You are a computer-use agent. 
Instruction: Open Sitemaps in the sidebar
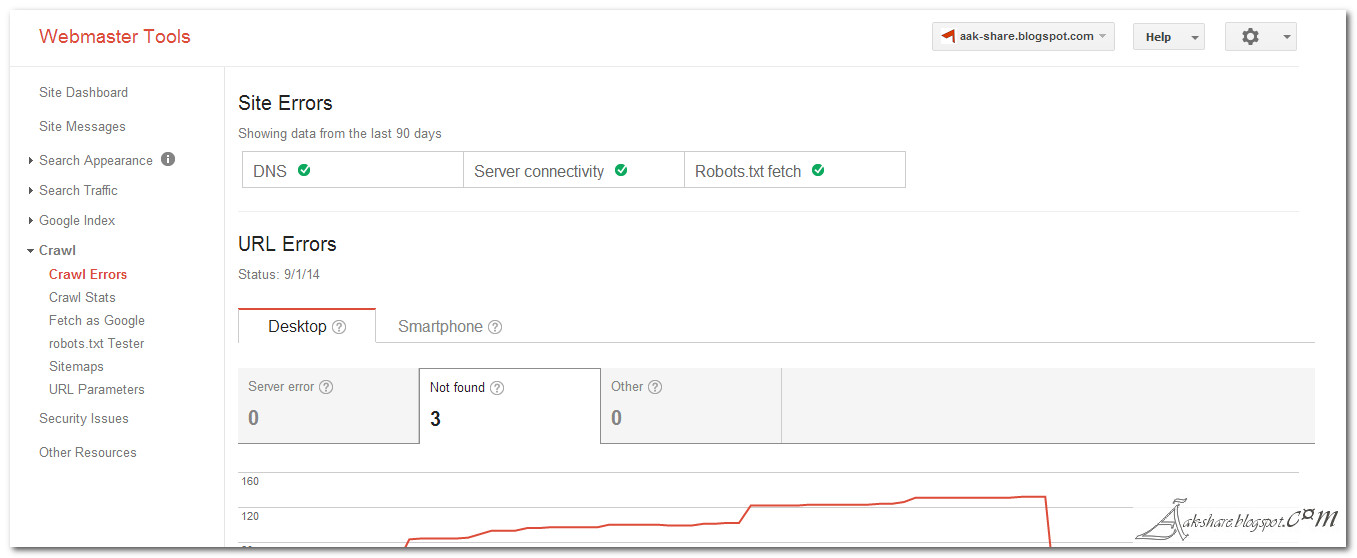[x=76, y=366]
